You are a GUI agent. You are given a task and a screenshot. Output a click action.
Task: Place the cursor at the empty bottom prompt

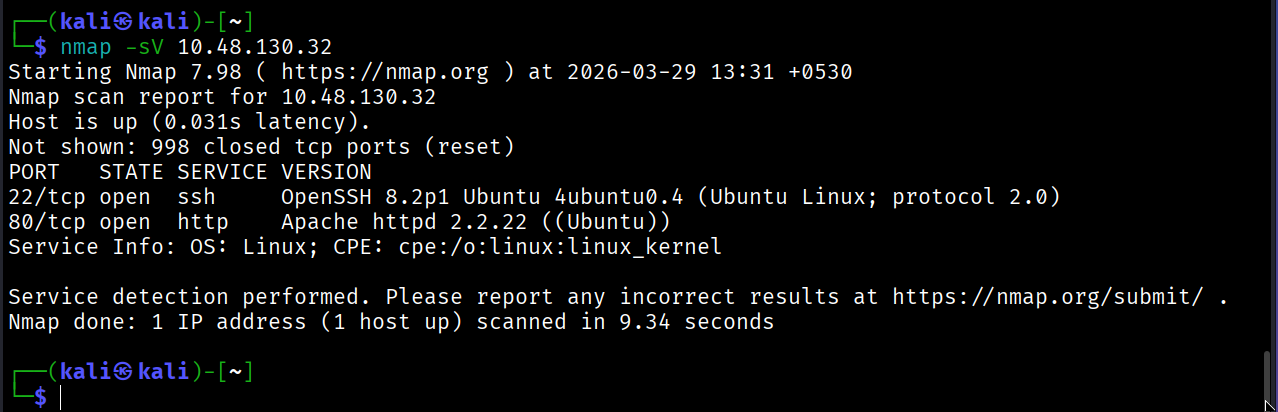click(62, 397)
